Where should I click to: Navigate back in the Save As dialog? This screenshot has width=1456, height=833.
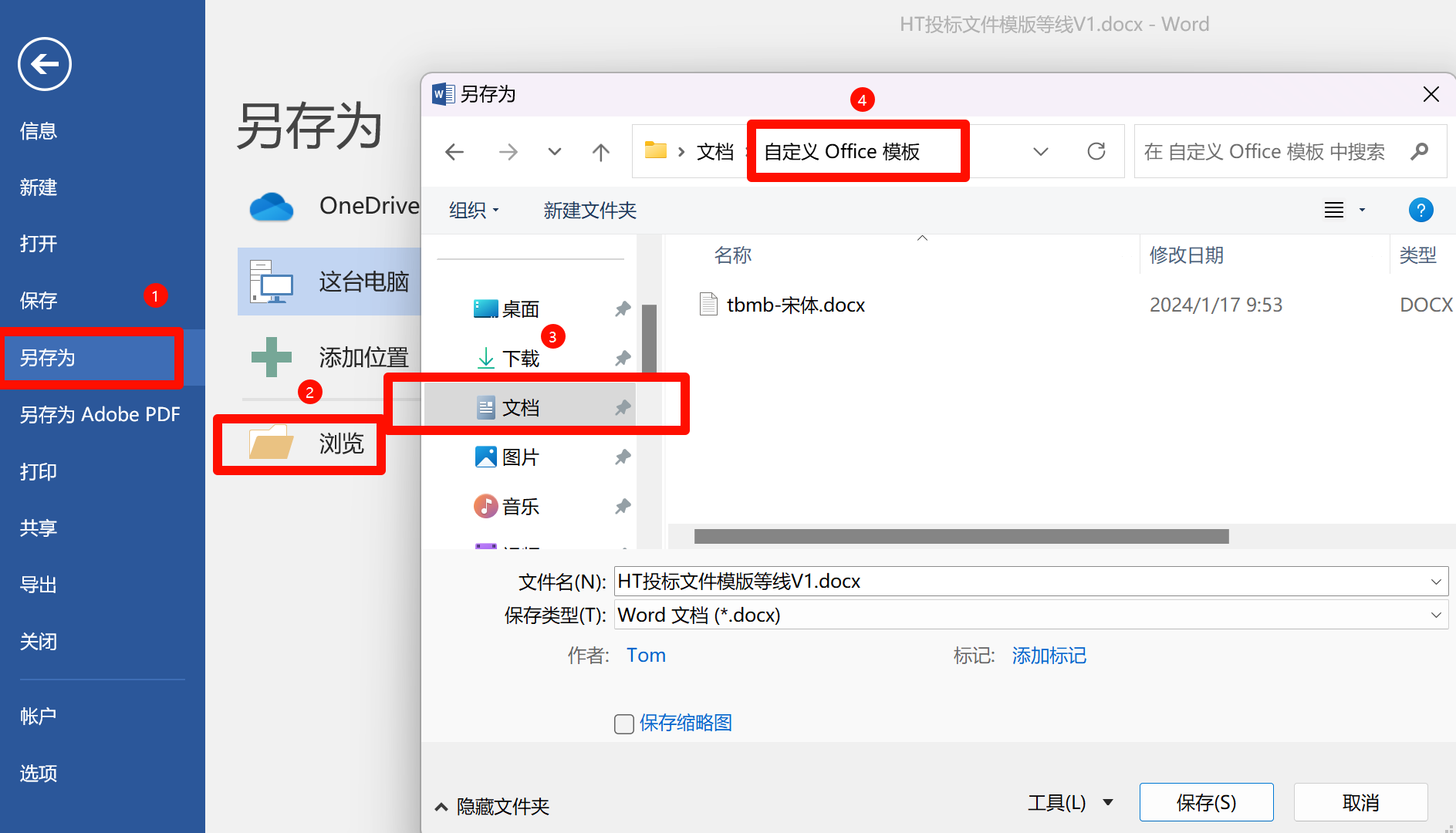454,152
